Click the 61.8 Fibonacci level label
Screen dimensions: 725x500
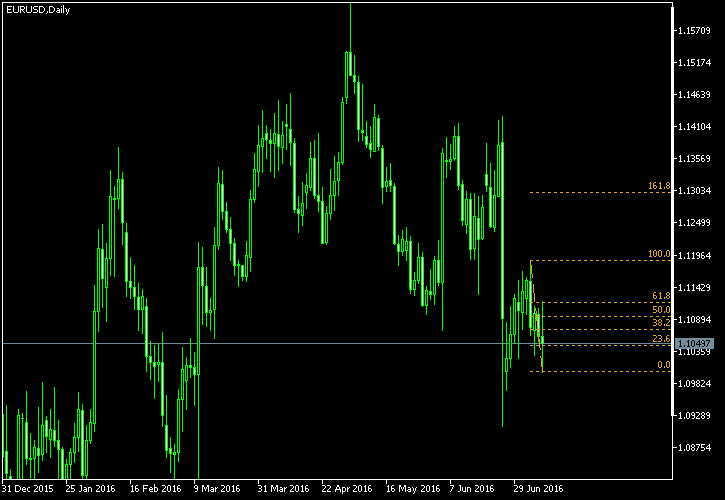661,296
